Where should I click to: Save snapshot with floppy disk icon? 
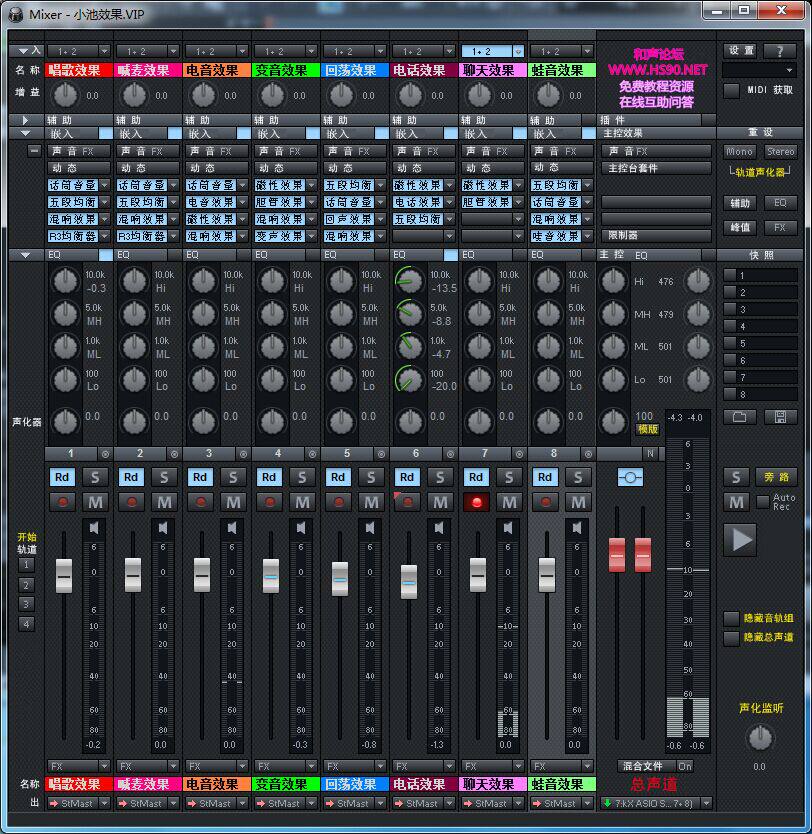pyautogui.click(x=780, y=417)
